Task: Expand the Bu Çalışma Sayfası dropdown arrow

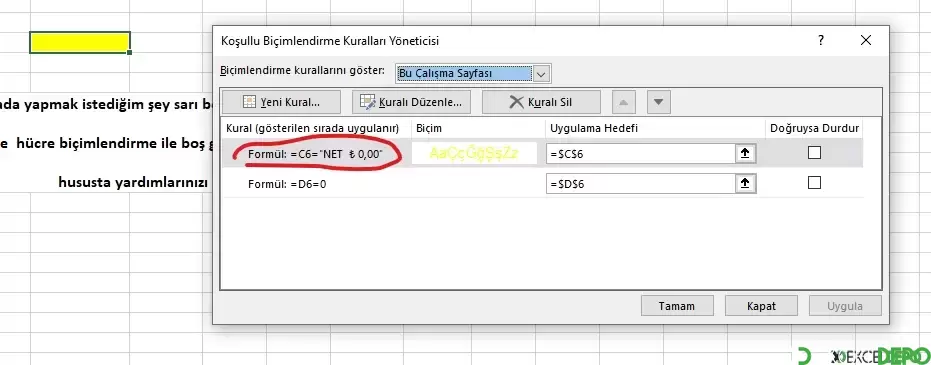Action: point(541,74)
